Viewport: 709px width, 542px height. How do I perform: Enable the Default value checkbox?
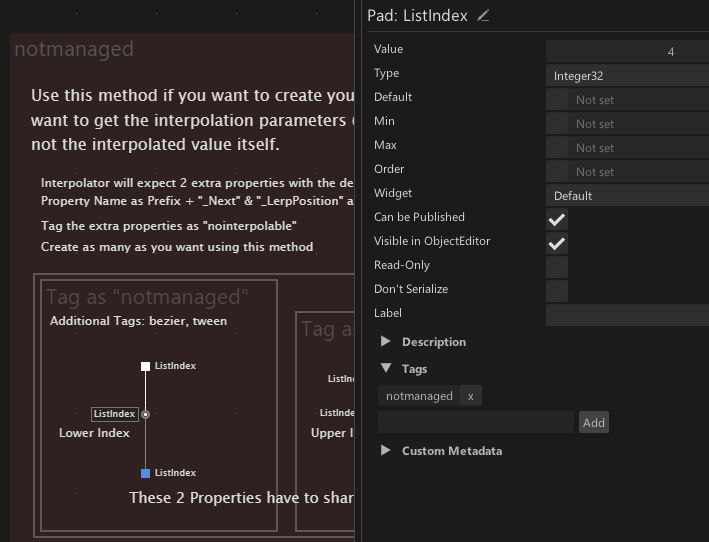[557, 99]
